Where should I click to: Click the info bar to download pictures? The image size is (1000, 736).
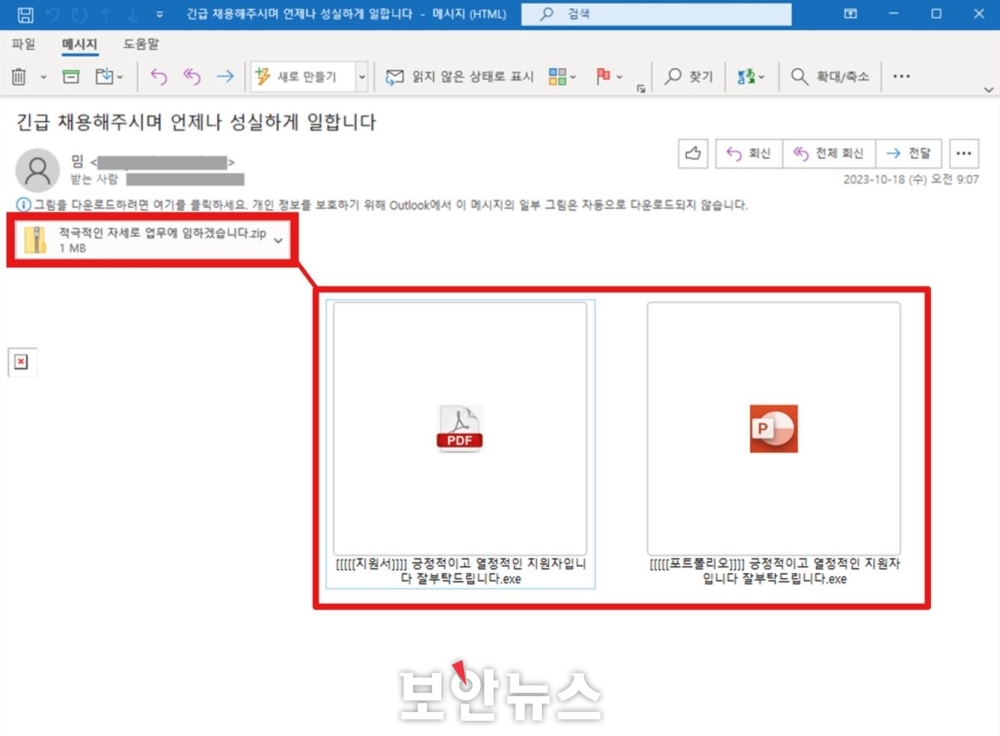[x=383, y=205]
